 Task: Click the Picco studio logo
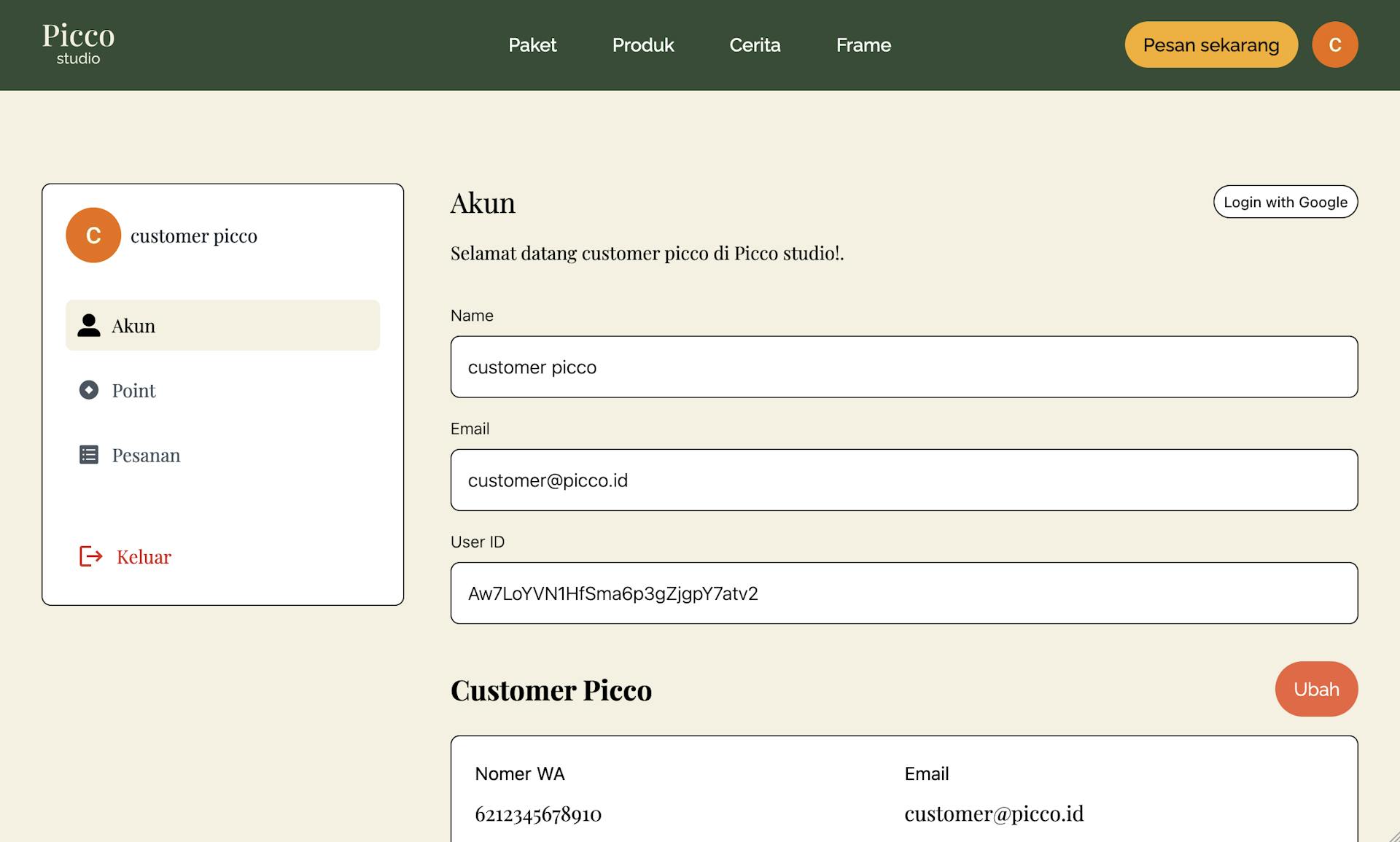(78, 44)
